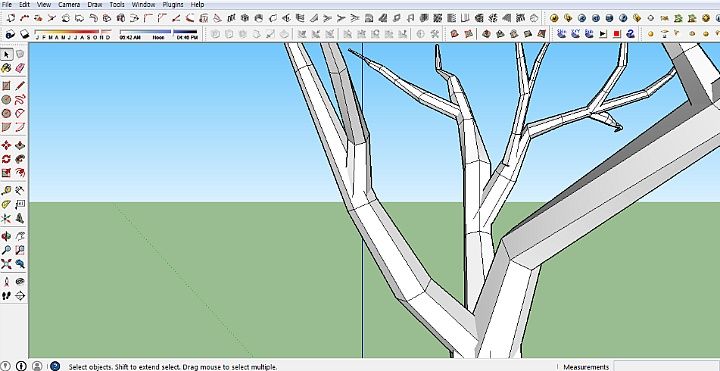Go to the Previous camera view
The height and width of the screenshot is (371, 720).
(x=20, y=264)
